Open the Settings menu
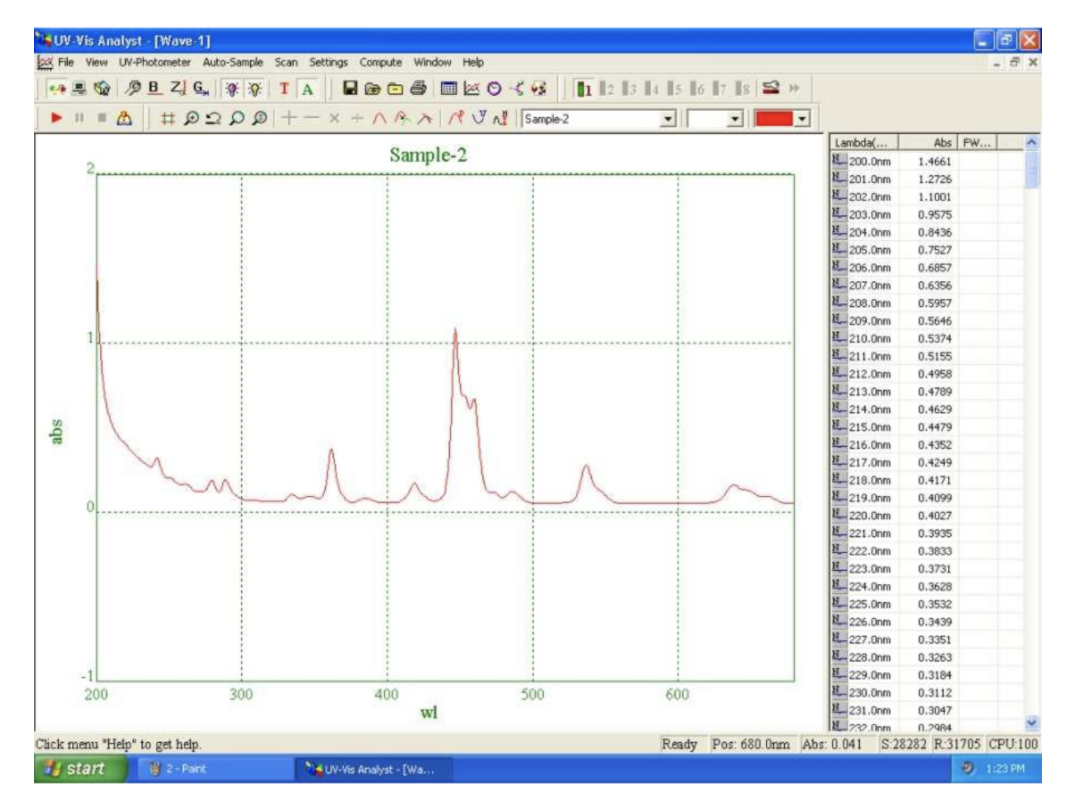The image size is (1066, 800). [x=328, y=63]
